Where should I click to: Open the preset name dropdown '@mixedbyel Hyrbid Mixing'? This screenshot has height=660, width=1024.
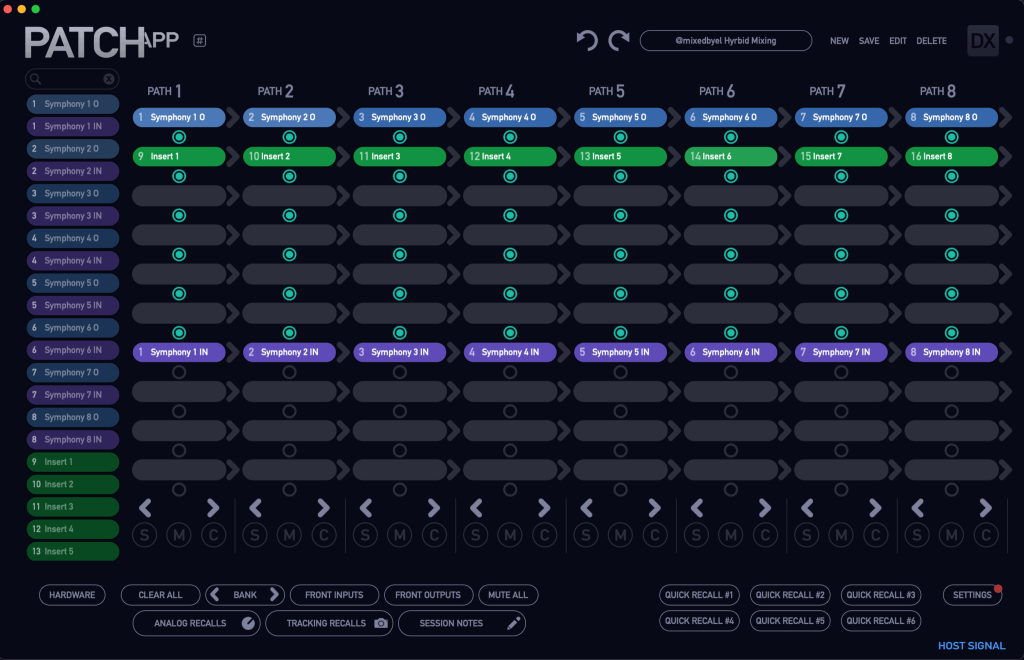point(726,41)
